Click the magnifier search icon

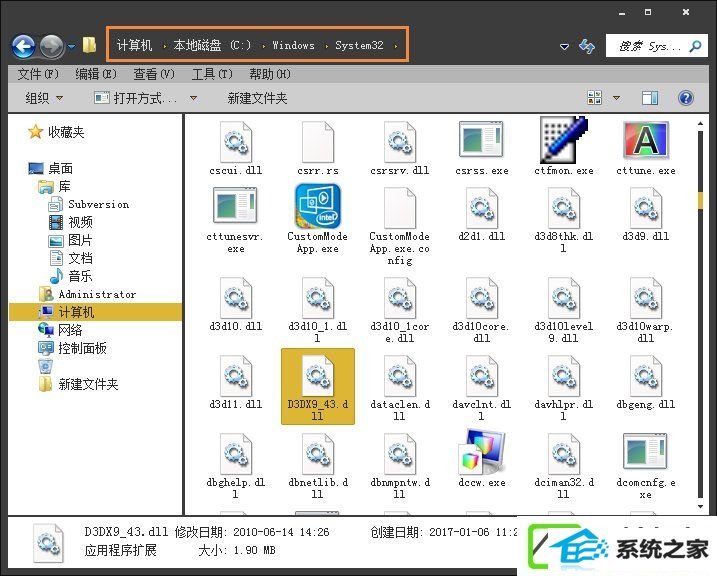696,46
